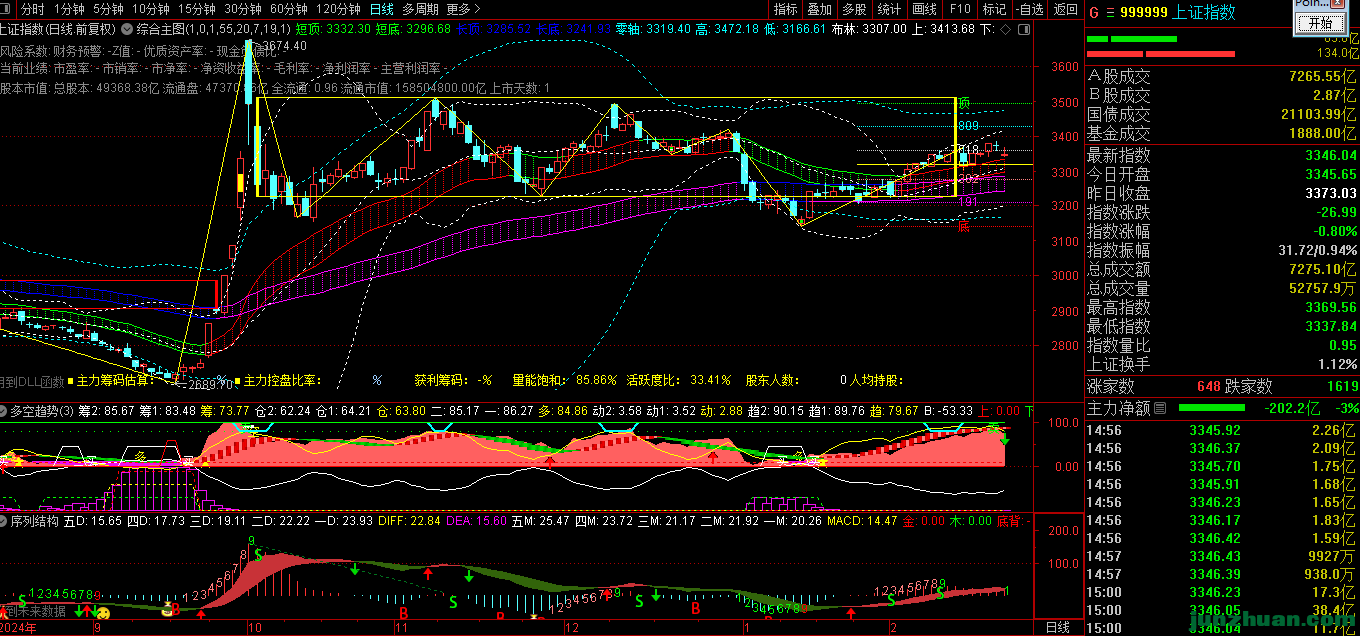
Task: Open the 更多 periods expander
Action: pos(463,9)
